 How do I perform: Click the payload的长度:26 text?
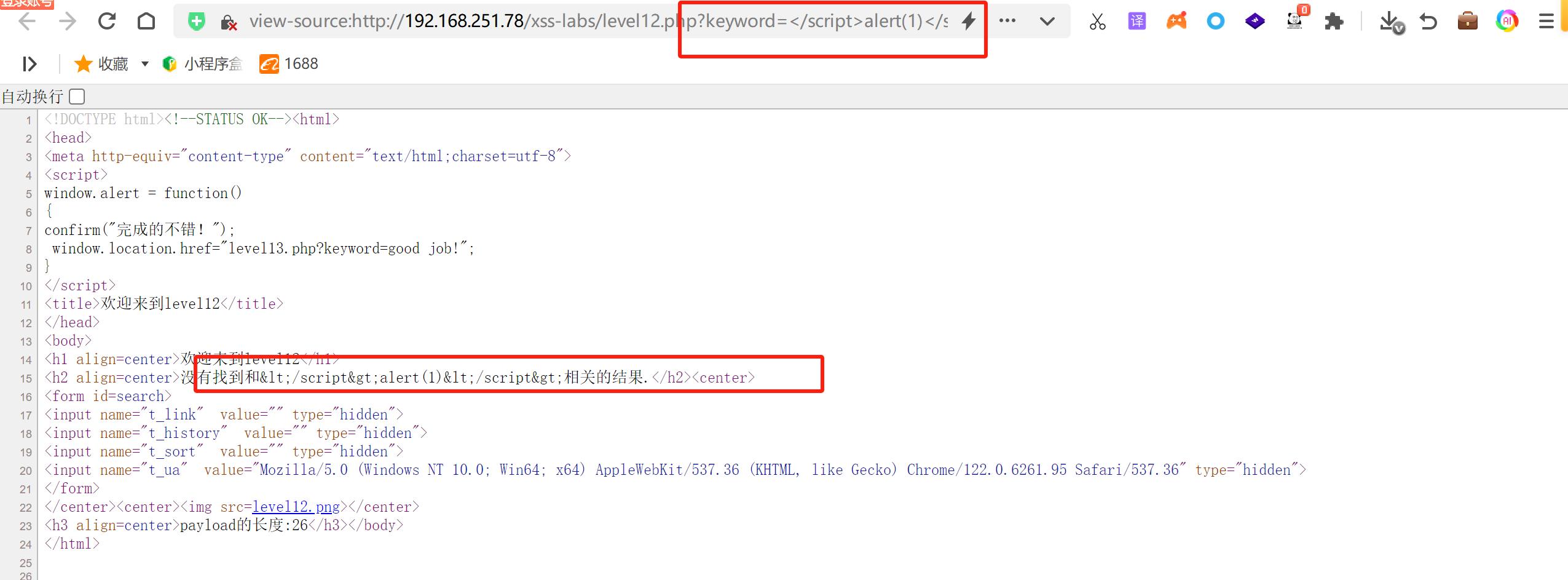point(244,525)
